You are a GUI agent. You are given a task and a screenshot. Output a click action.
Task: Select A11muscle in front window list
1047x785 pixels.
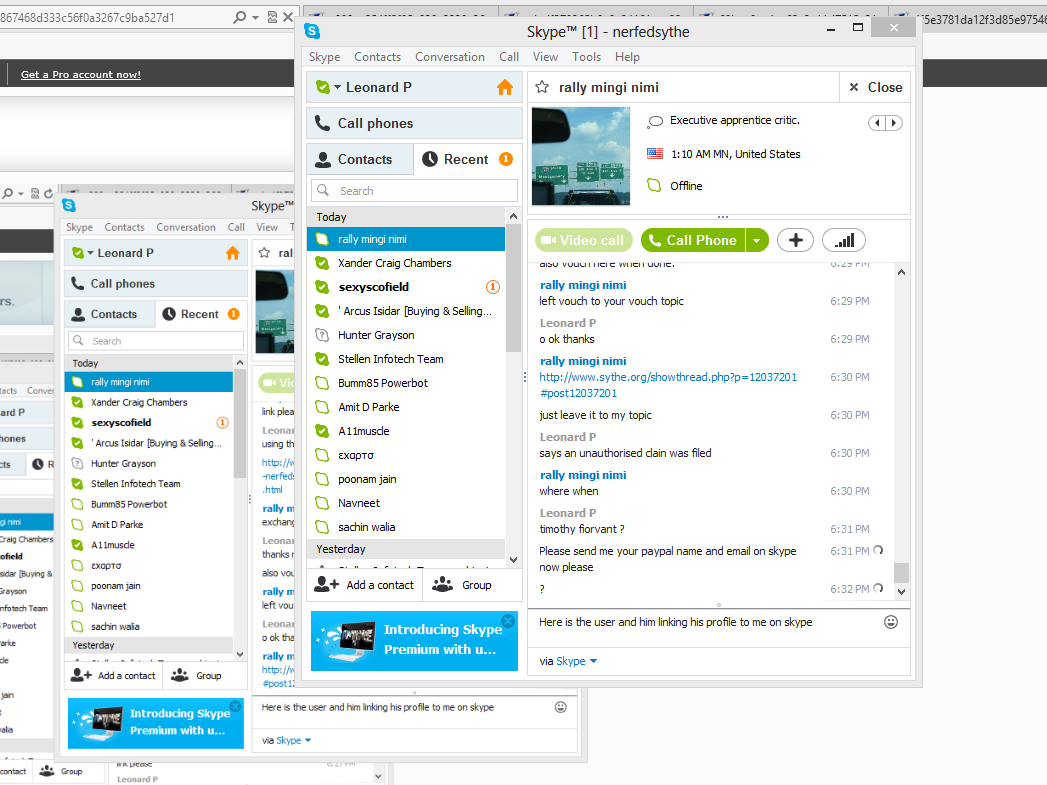point(406,431)
